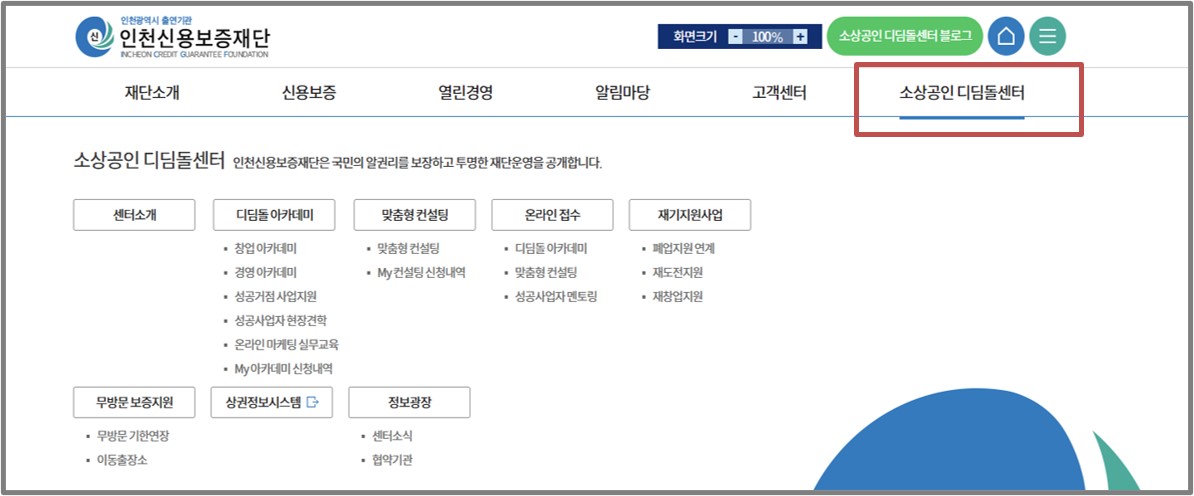The image size is (1194, 496).
Task: Open My 컨설팅 신청내역 link
Action: pyautogui.click(x=421, y=272)
